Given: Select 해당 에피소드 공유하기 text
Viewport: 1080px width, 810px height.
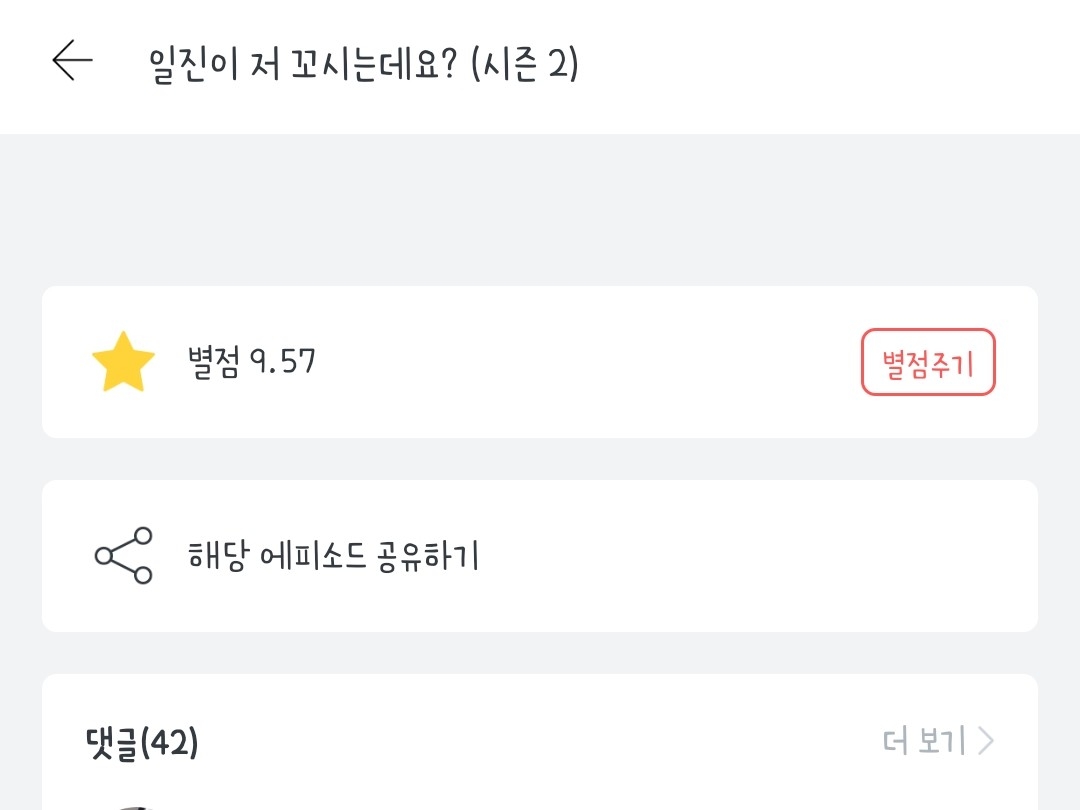Looking at the screenshot, I should [x=333, y=556].
